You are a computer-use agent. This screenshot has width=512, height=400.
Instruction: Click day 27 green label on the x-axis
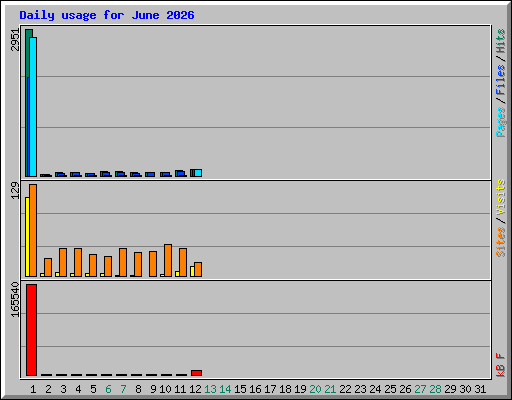tap(420, 389)
